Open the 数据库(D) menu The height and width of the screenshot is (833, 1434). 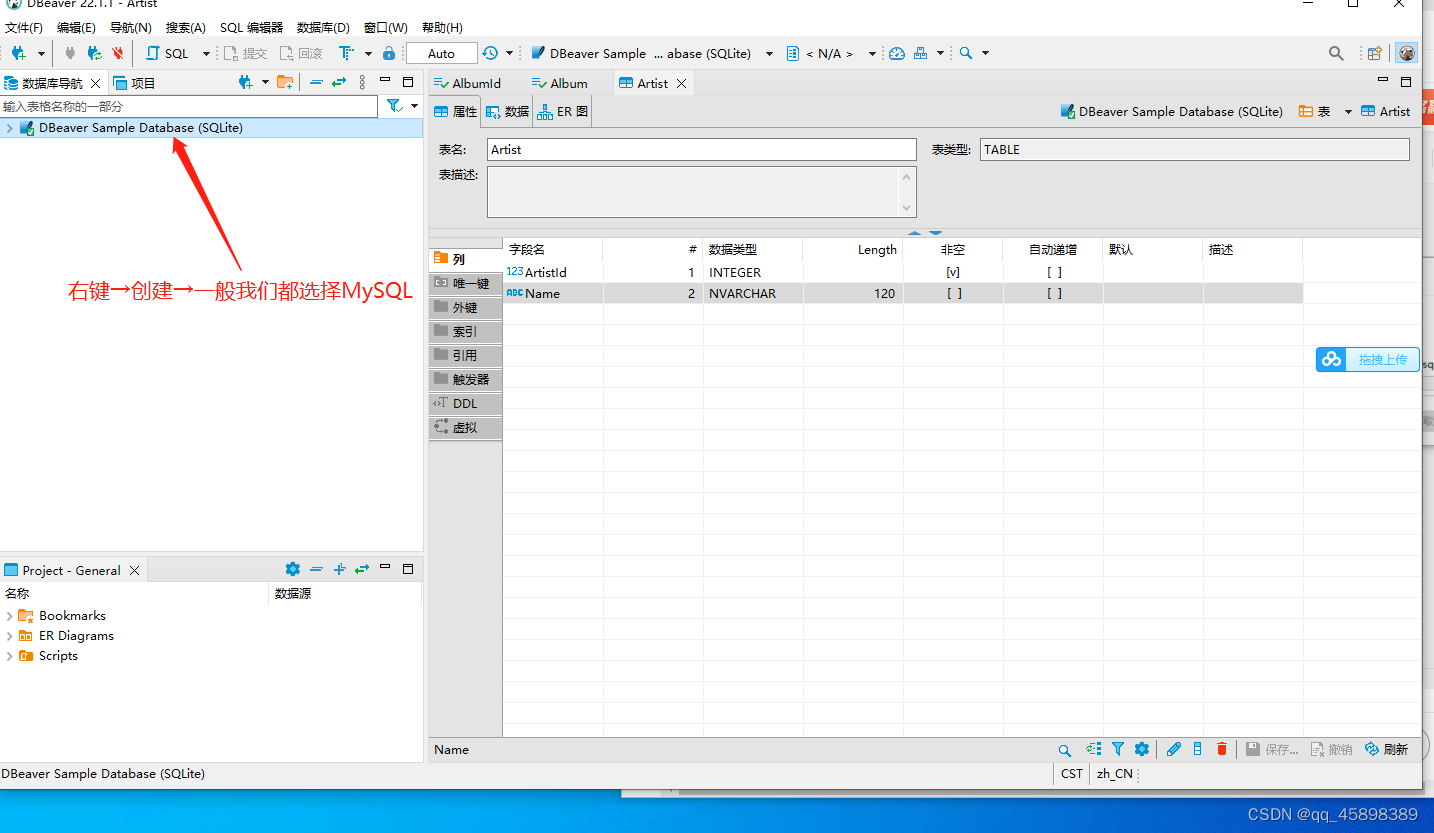[x=323, y=27]
